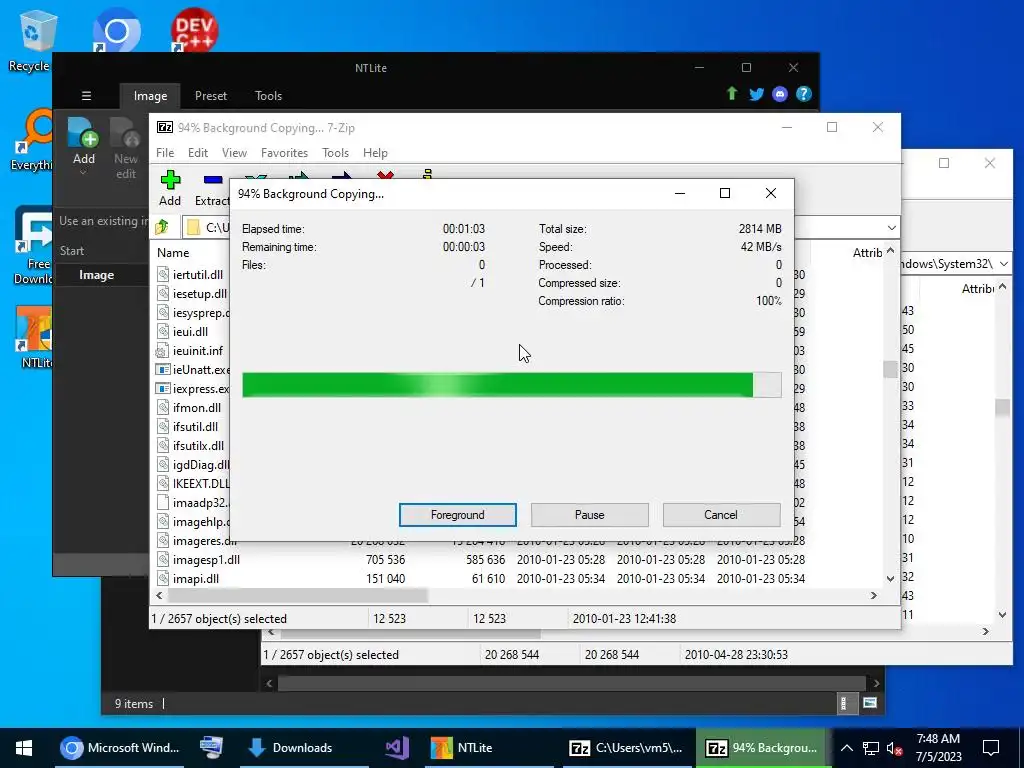Click the ieuinit.inf file icon
Screen dimensions: 1024x768
[162, 351]
